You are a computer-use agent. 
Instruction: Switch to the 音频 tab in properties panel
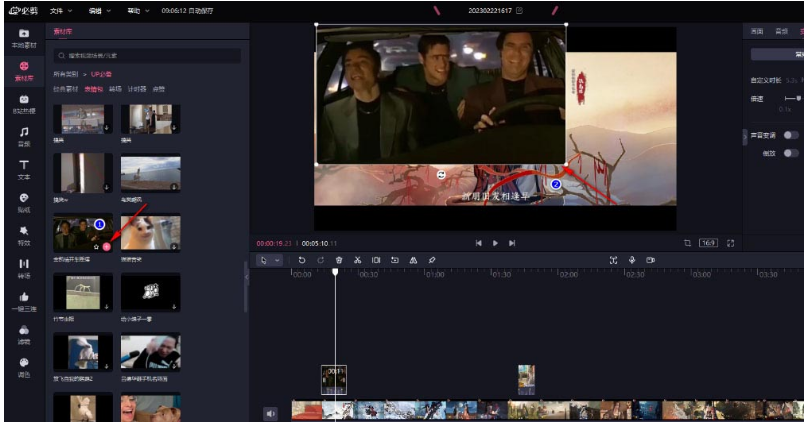(781, 32)
